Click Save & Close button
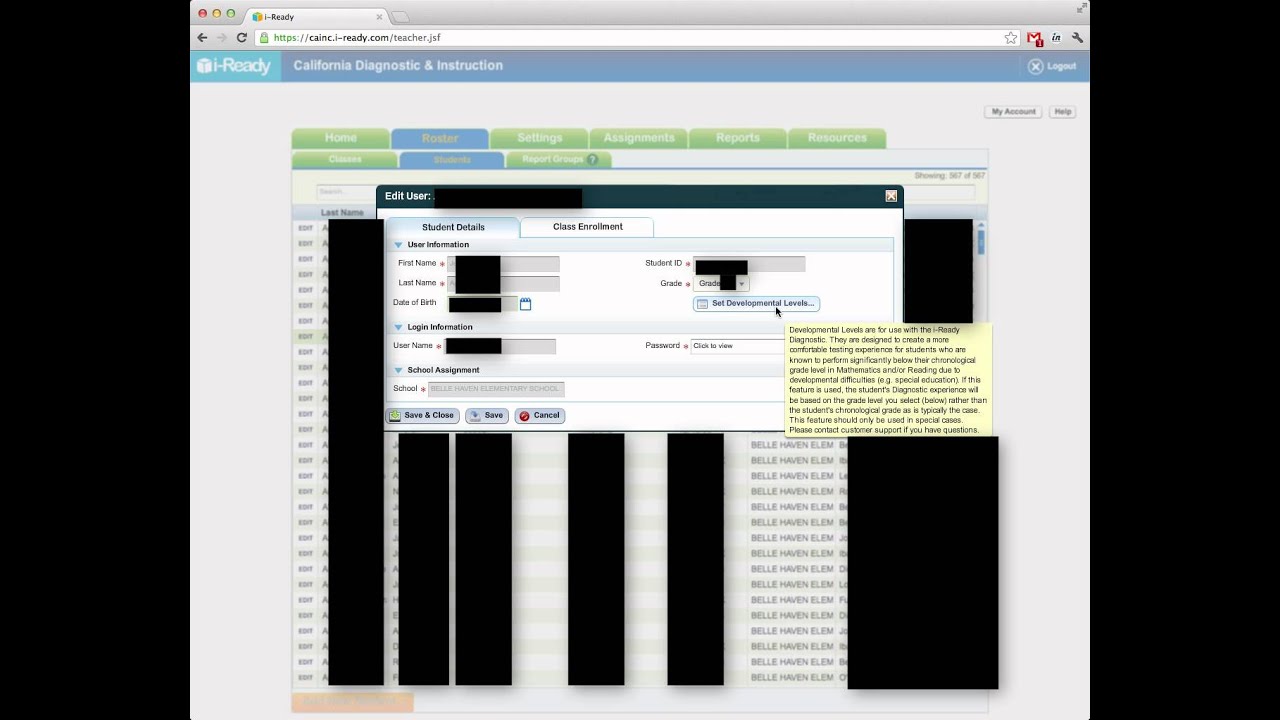The height and width of the screenshot is (720, 1280). click(x=422, y=415)
